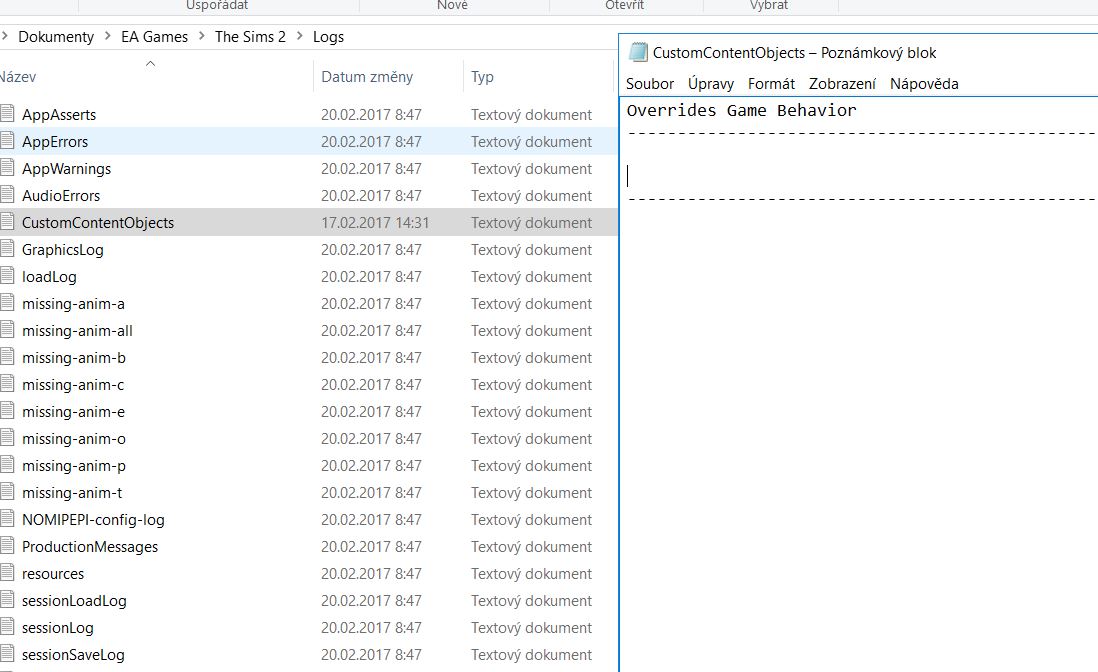
Task: Select the AppAsserts file icon
Action: click(7, 114)
